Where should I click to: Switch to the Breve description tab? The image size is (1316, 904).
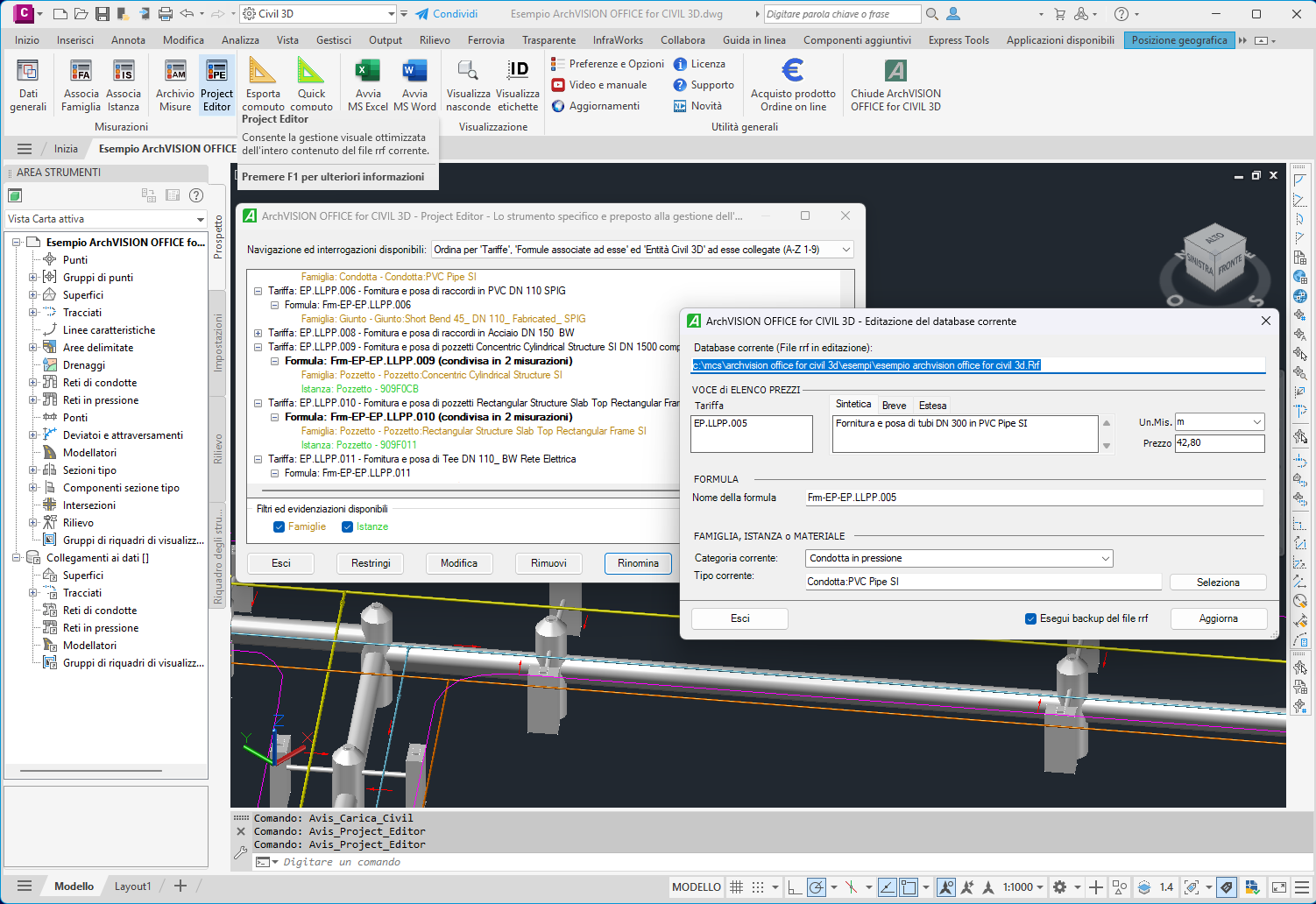click(894, 406)
